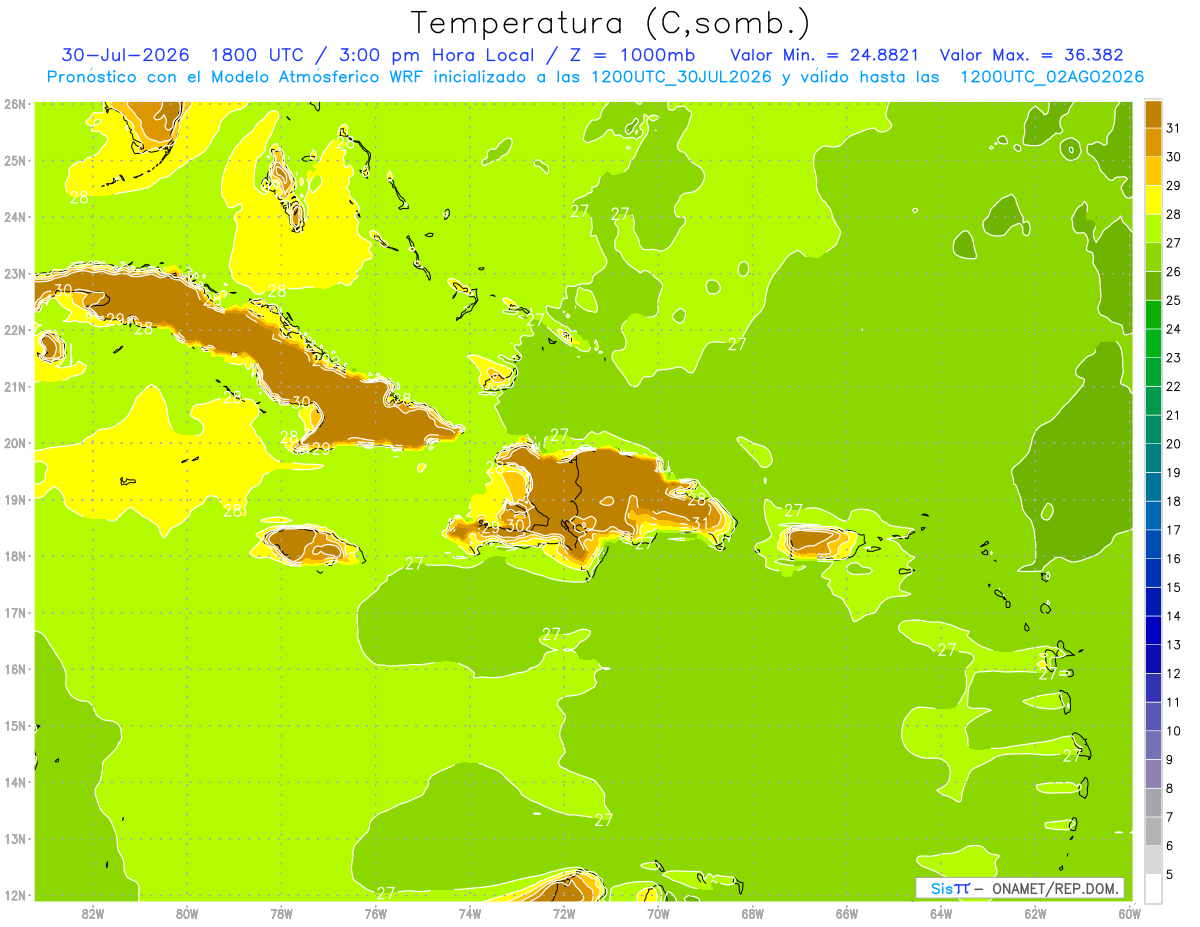Click the brown legend swatch above label 31
This screenshot has width=1200, height=927.
click(1153, 114)
